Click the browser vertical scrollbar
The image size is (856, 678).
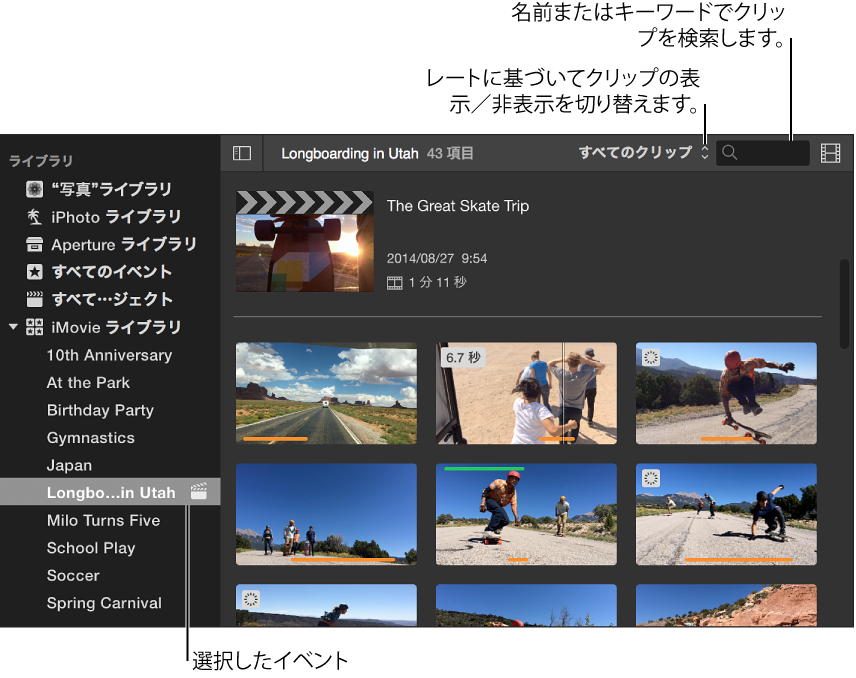pos(845,304)
